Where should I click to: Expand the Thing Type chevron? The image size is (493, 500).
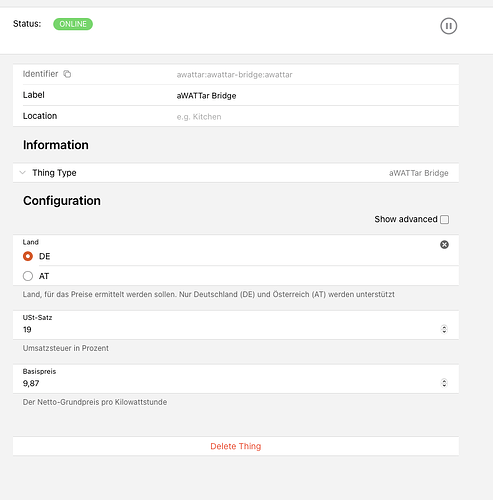point(22,173)
